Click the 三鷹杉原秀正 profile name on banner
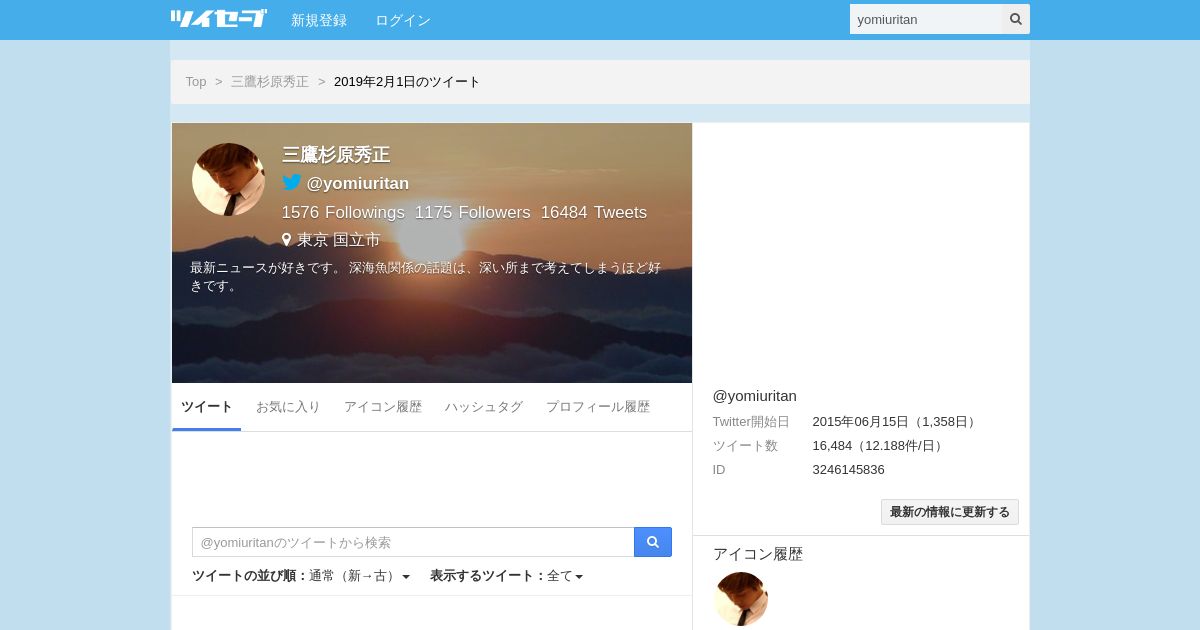This screenshot has width=1200, height=630. click(x=336, y=155)
